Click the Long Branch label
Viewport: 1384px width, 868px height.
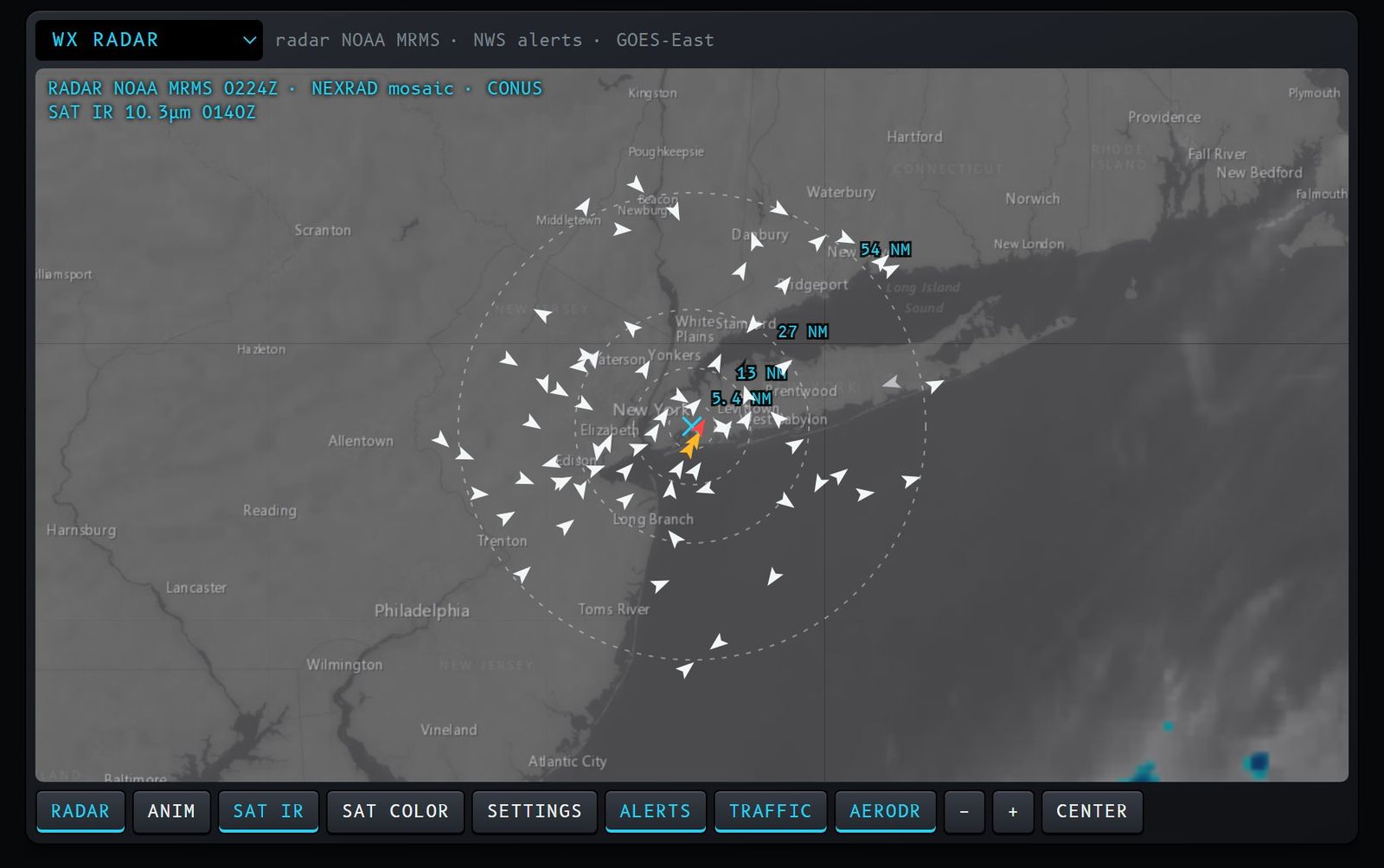pos(653,519)
